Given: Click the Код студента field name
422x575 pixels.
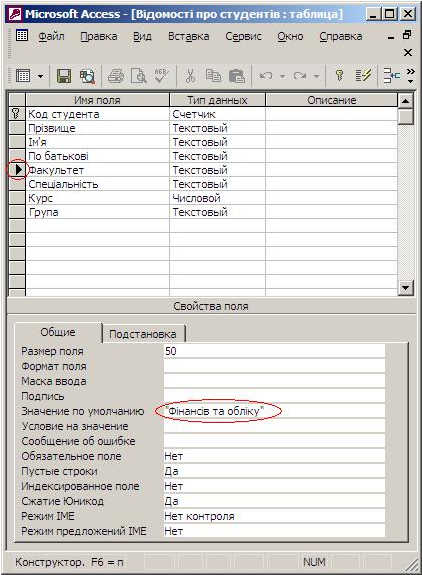Looking at the screenshot, I should coord(97,114).
